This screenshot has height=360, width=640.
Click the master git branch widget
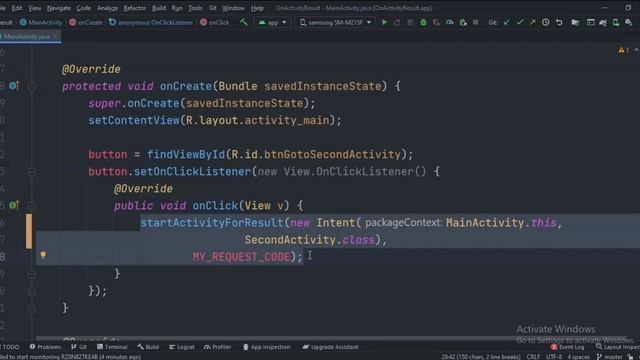[610, 357]
